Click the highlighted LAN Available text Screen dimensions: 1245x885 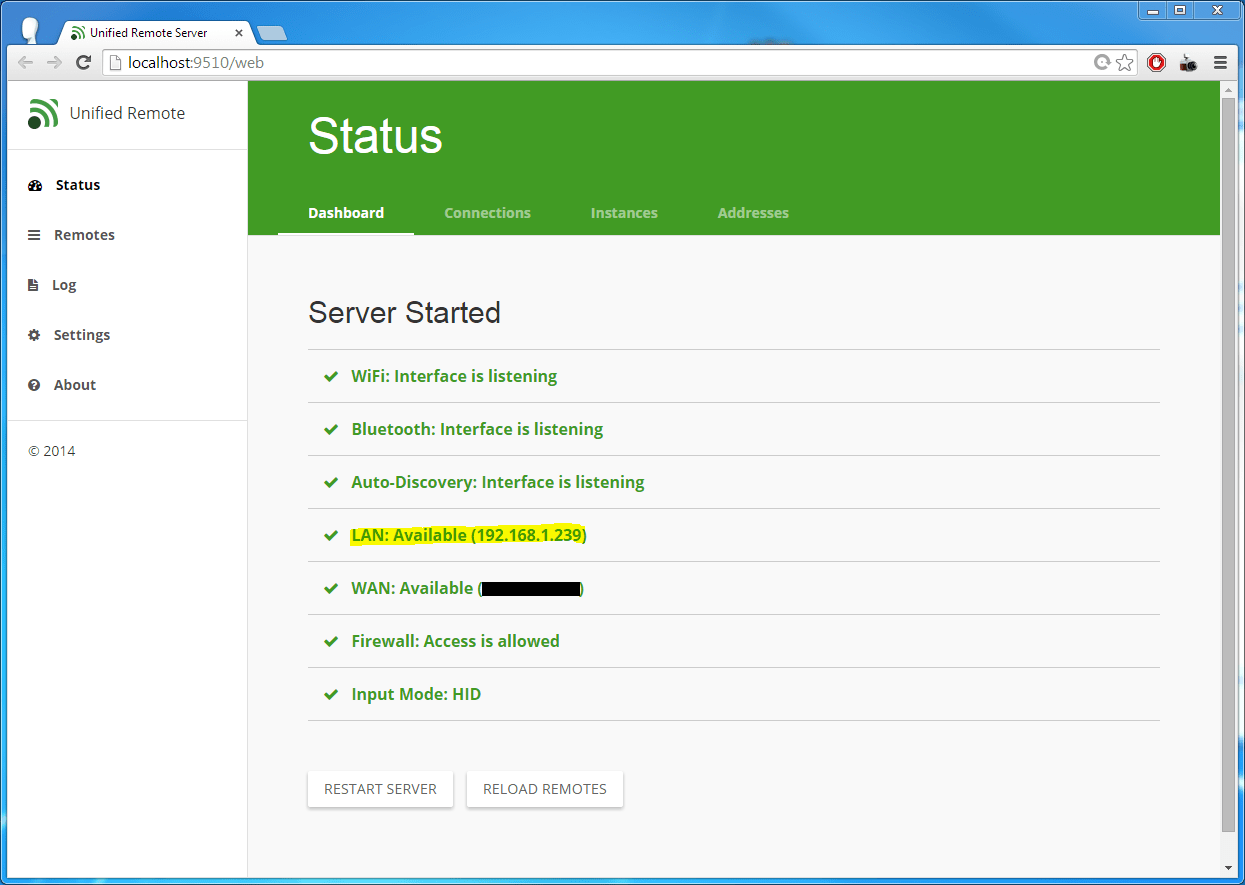[x=468, y=535]
